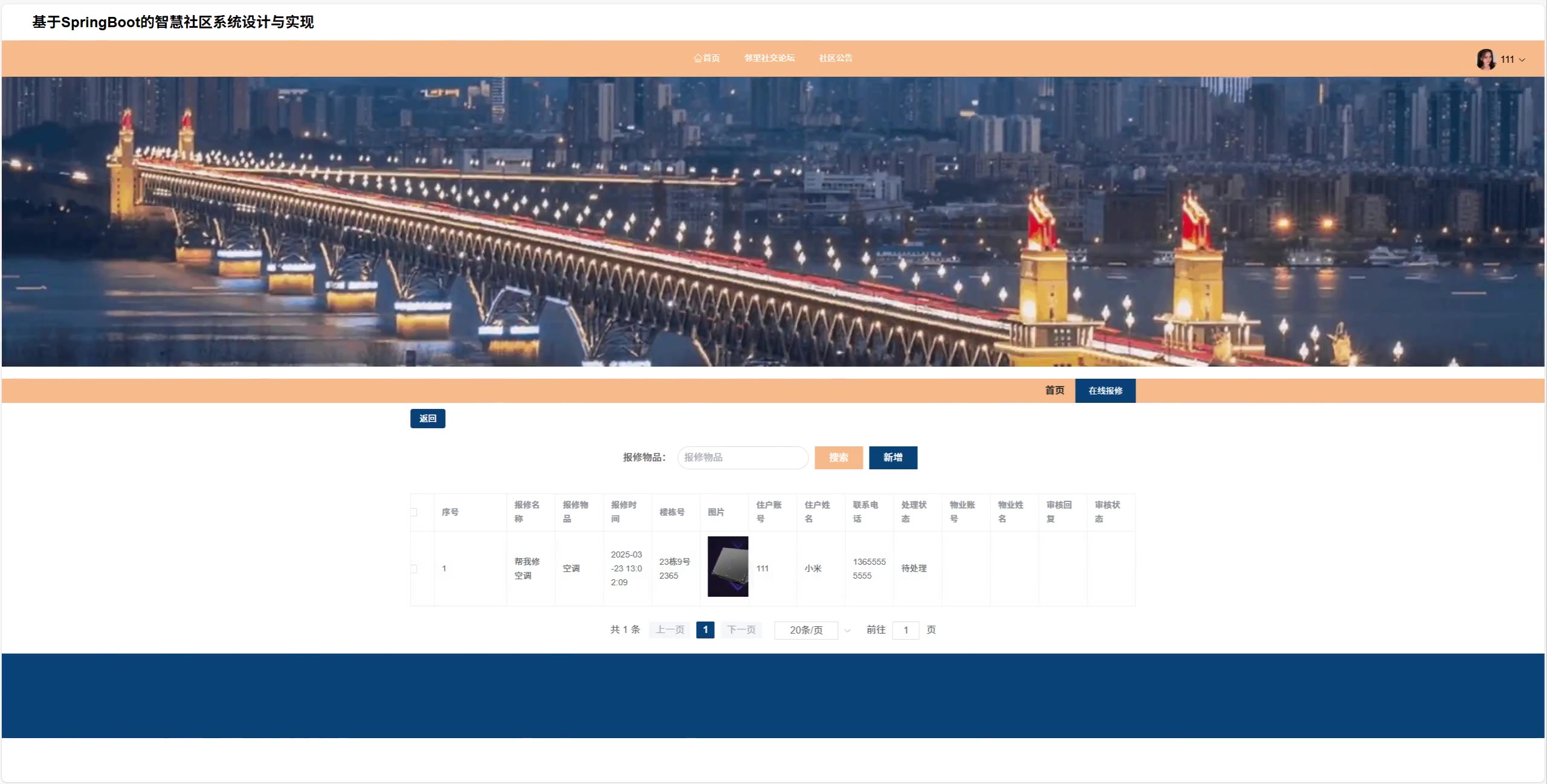The image size is (1547, 784).
Task: Select page number 1 in pagination
Action: tap(705, 630)
